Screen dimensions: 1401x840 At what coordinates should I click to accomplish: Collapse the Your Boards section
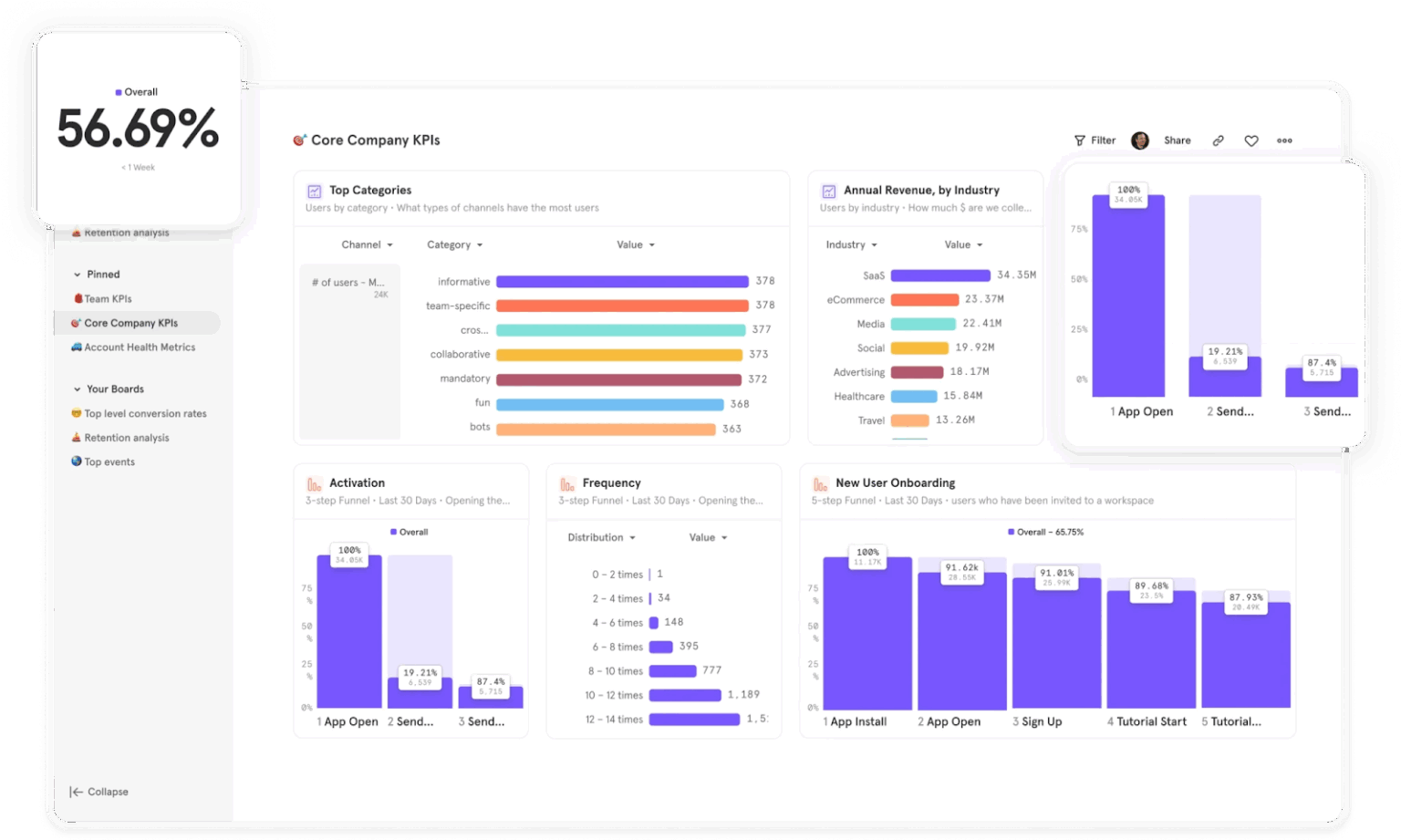(77, 389)
